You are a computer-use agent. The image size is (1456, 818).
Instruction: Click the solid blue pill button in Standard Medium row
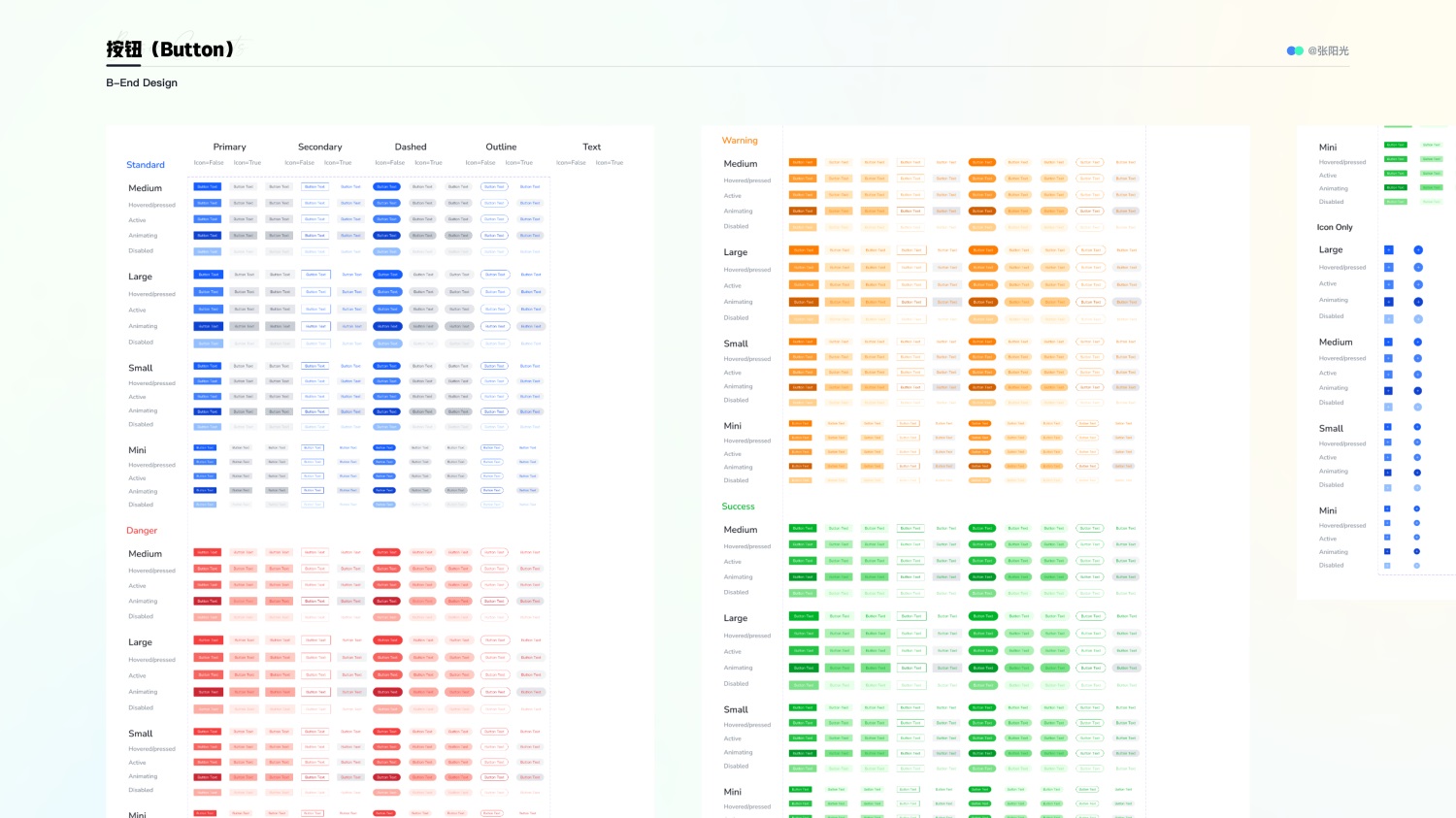tap(386, 186)
